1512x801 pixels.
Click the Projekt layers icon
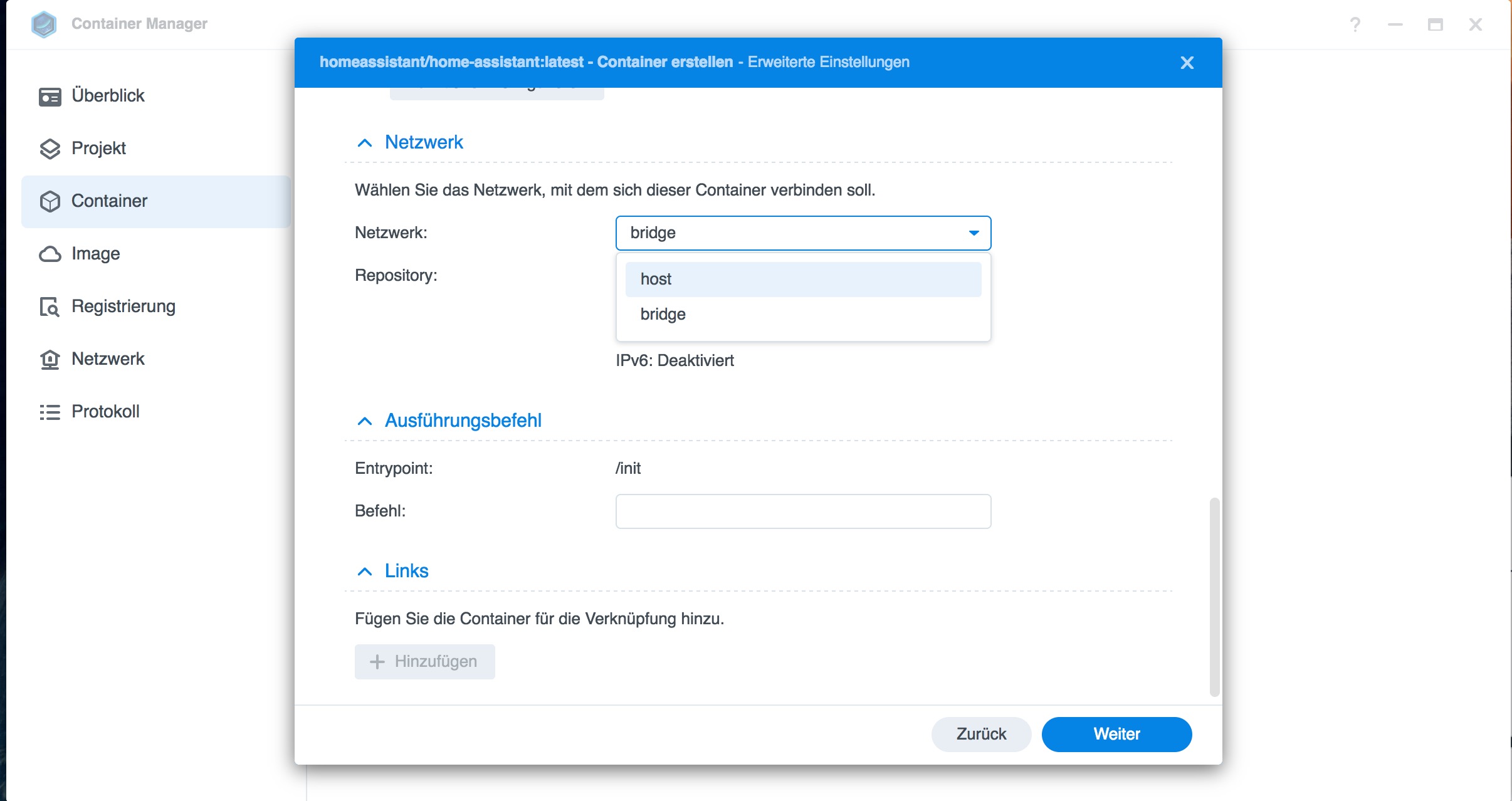[50, 149]
